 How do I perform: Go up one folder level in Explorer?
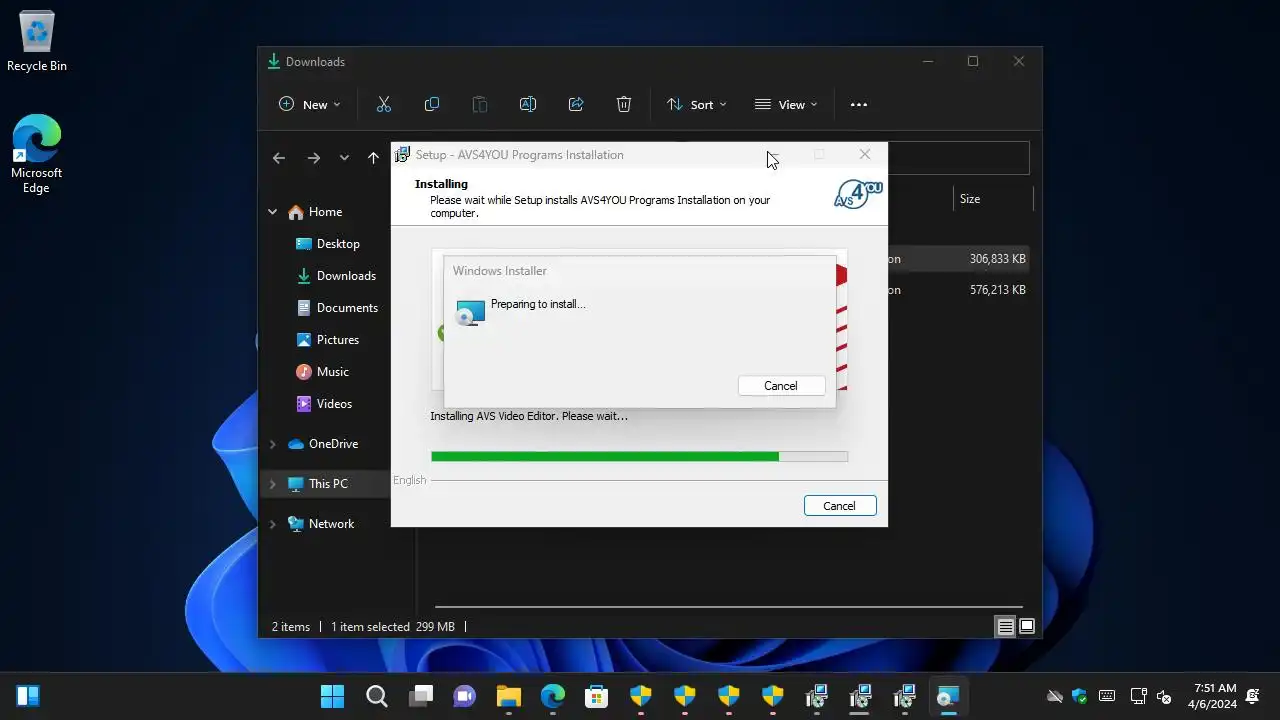pos(373,158)
